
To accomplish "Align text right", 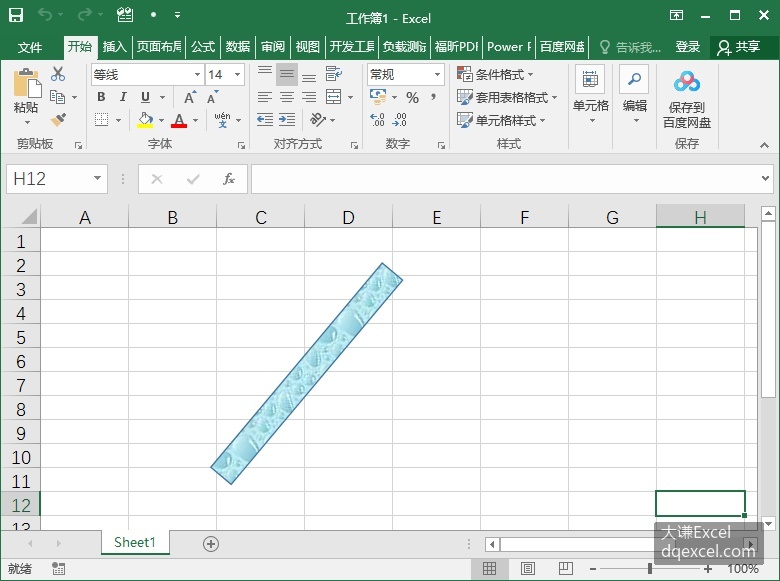I will point(309,97).
